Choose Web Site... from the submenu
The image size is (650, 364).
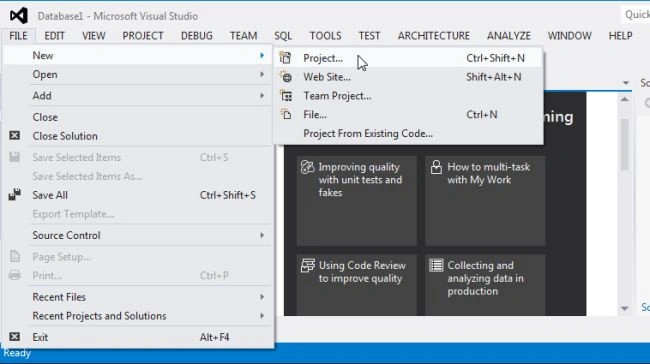tap(408, 77)
